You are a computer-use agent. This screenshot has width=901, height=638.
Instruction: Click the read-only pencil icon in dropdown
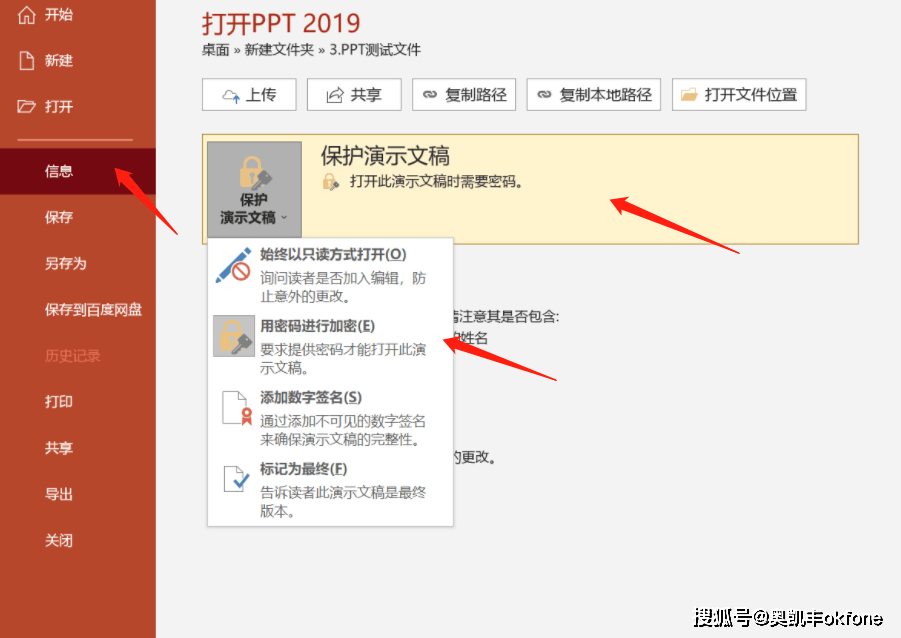233,265
